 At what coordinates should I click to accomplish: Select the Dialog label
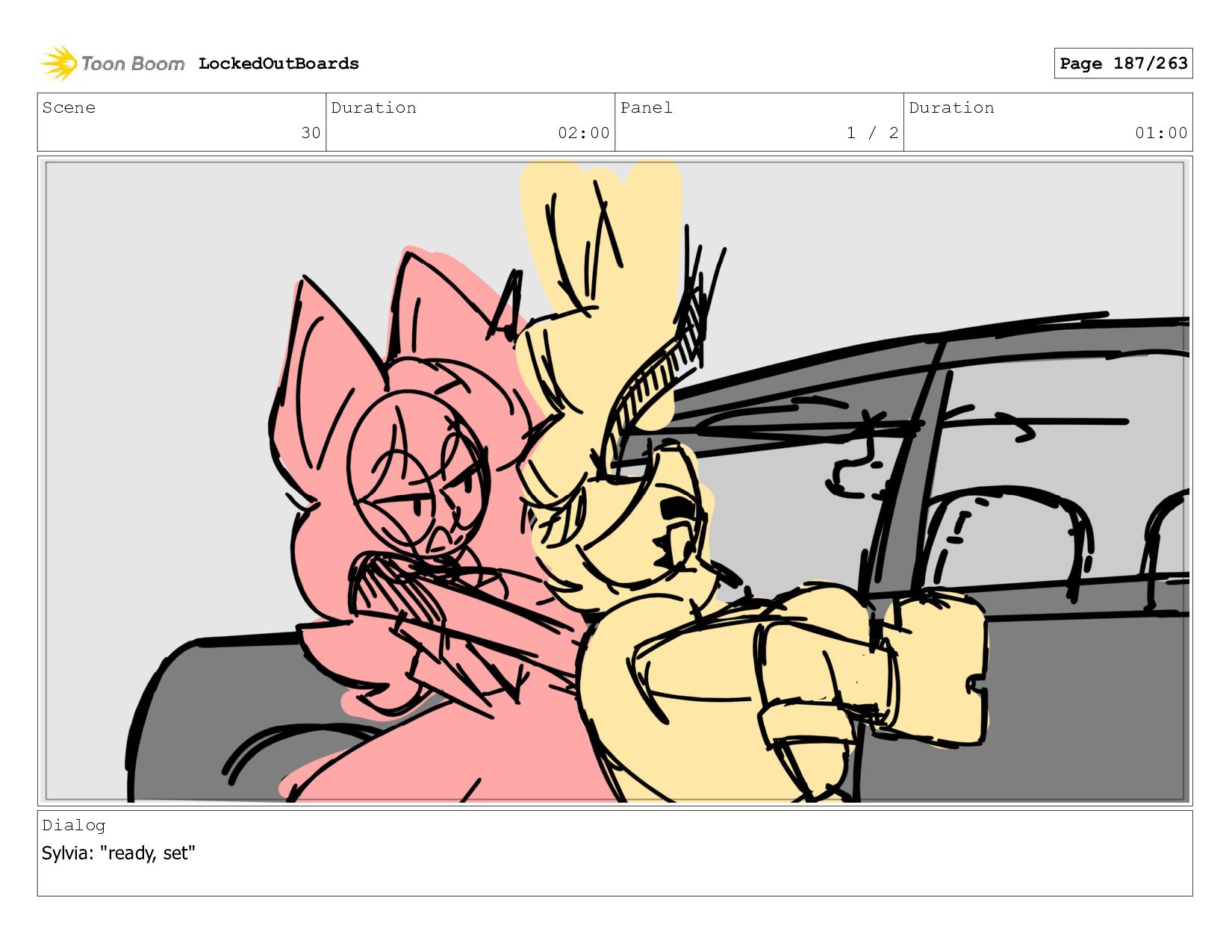point(74,825)
